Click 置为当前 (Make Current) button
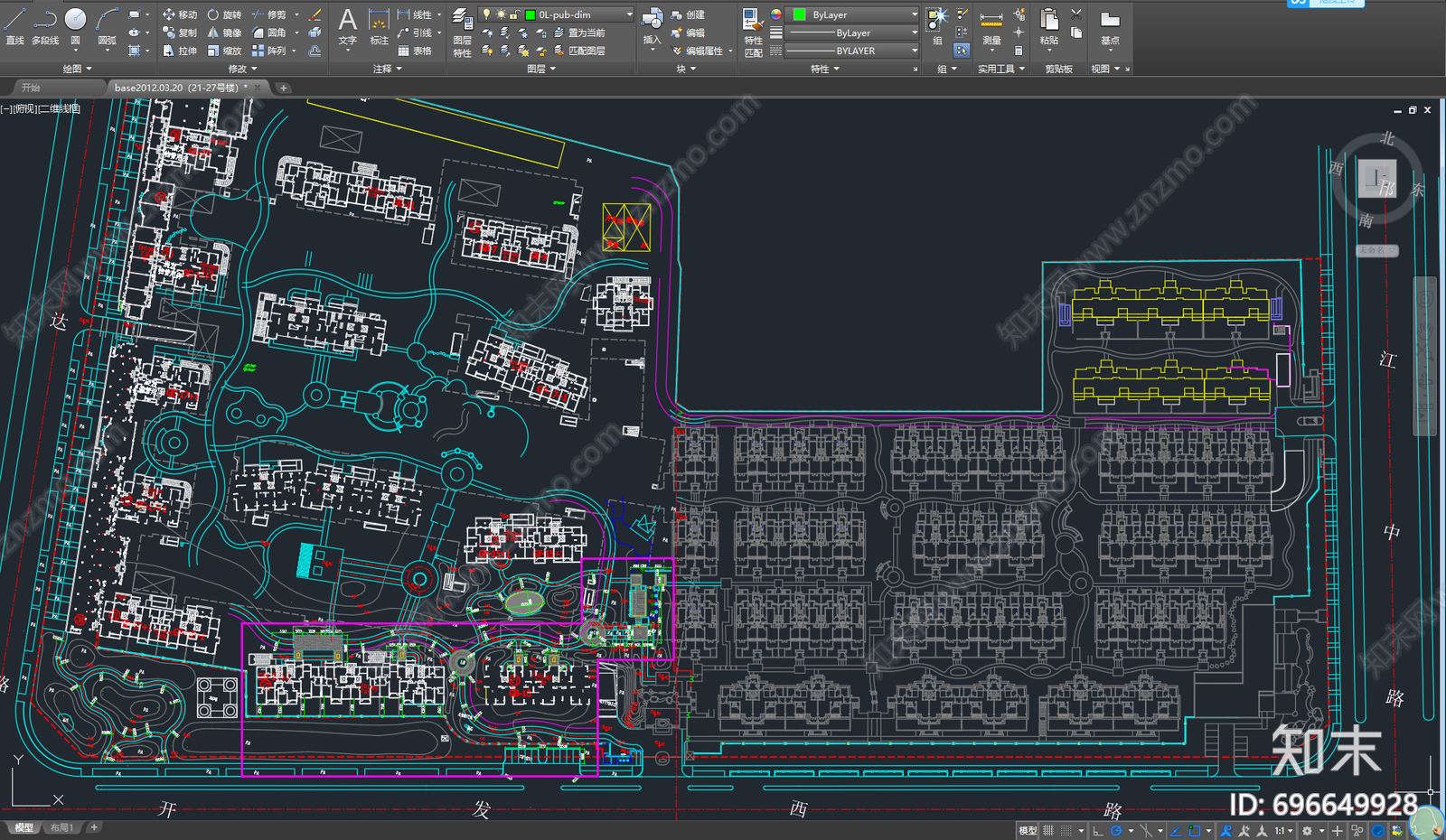Image resolution: width=1446 pixels, height=840 pixels. pos(578,33)
